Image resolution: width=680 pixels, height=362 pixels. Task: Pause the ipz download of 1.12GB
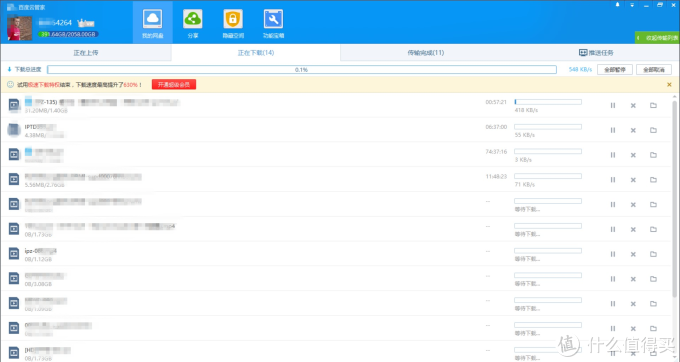tap(613, 254)
